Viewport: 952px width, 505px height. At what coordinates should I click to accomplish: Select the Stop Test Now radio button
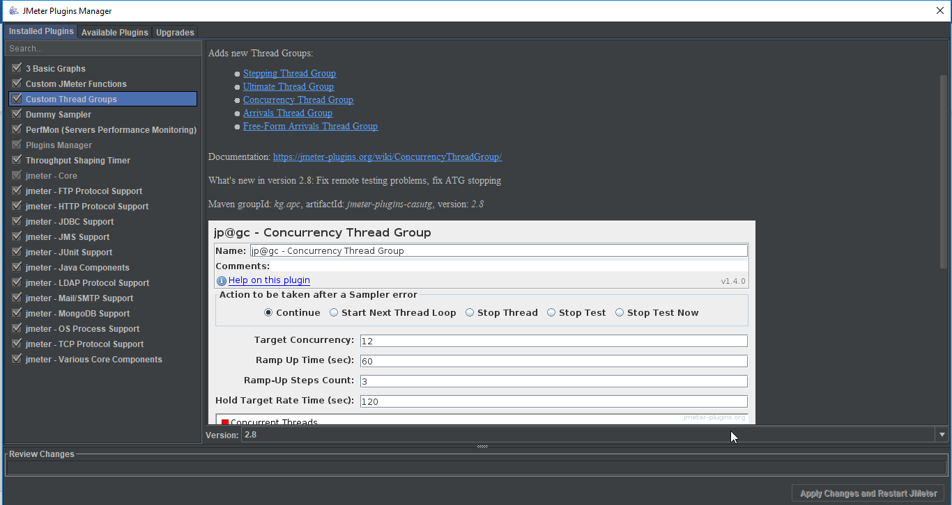click(x=619, y=313)
